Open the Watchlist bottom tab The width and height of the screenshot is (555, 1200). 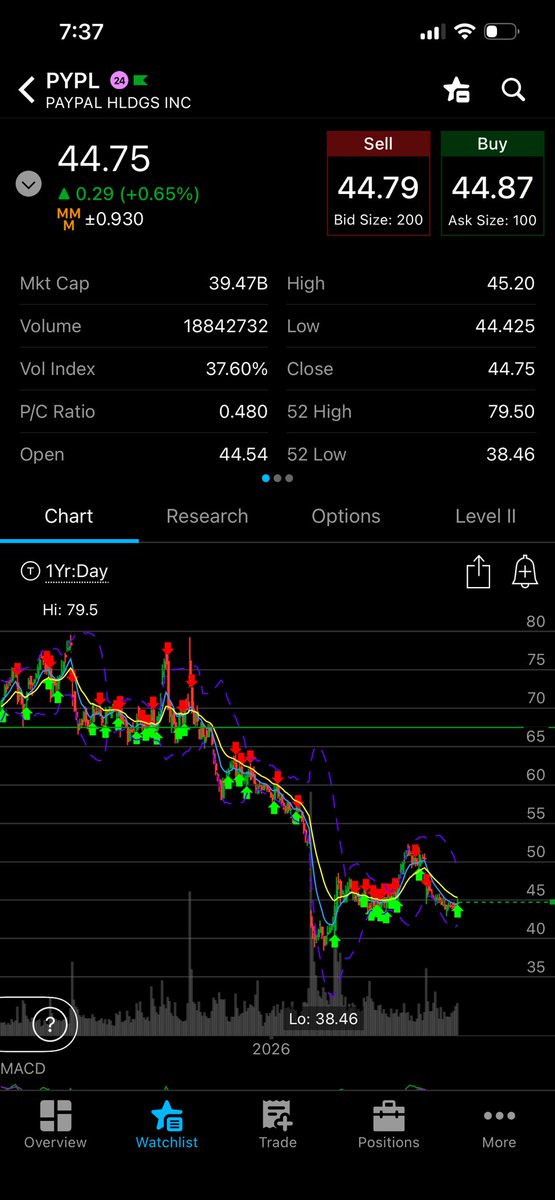pos(167,1123)
